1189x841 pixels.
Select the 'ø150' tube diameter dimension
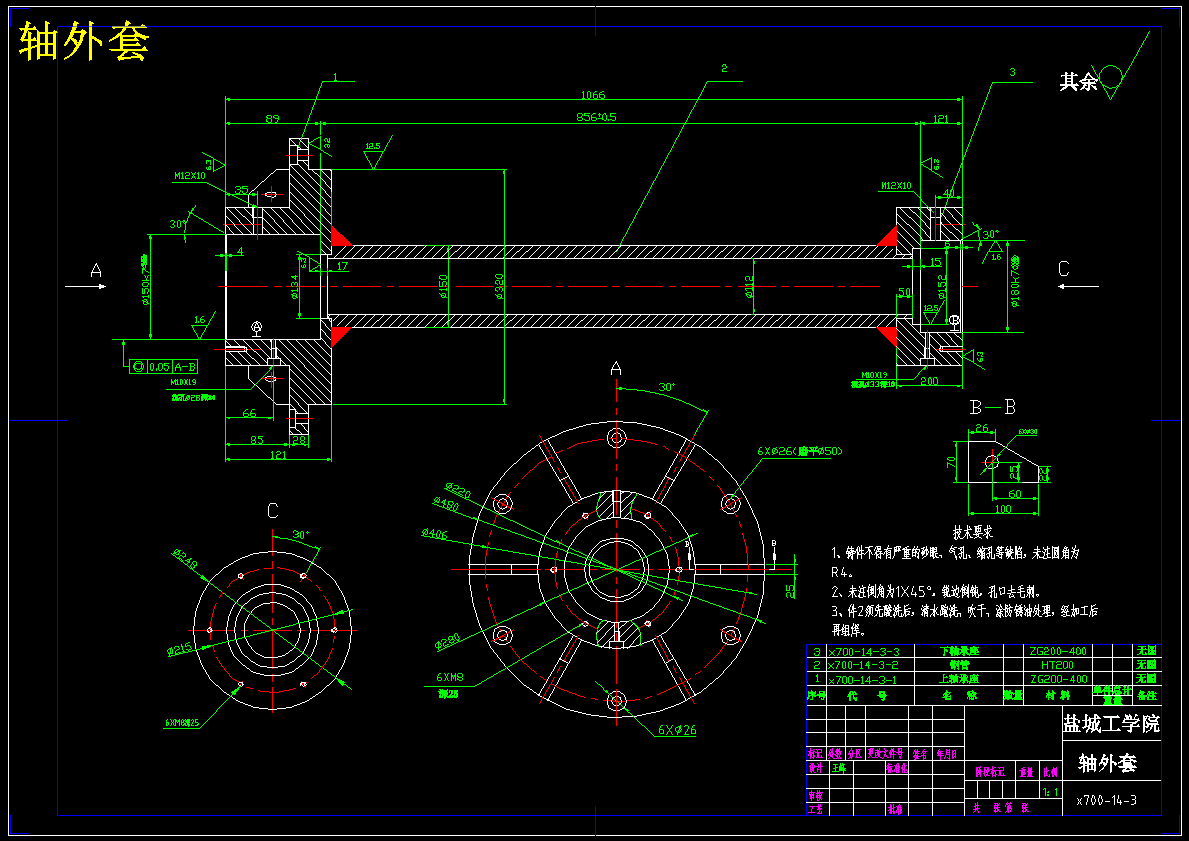pos(443,287)
